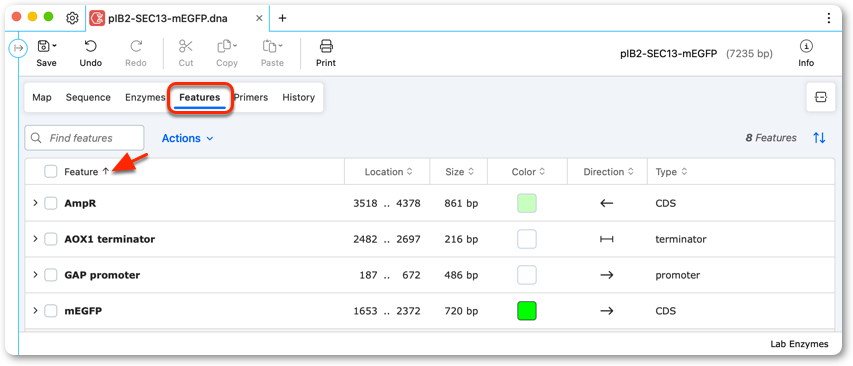
Task: Click the mEGFP green color swatch
Action: tap(527, 311)
